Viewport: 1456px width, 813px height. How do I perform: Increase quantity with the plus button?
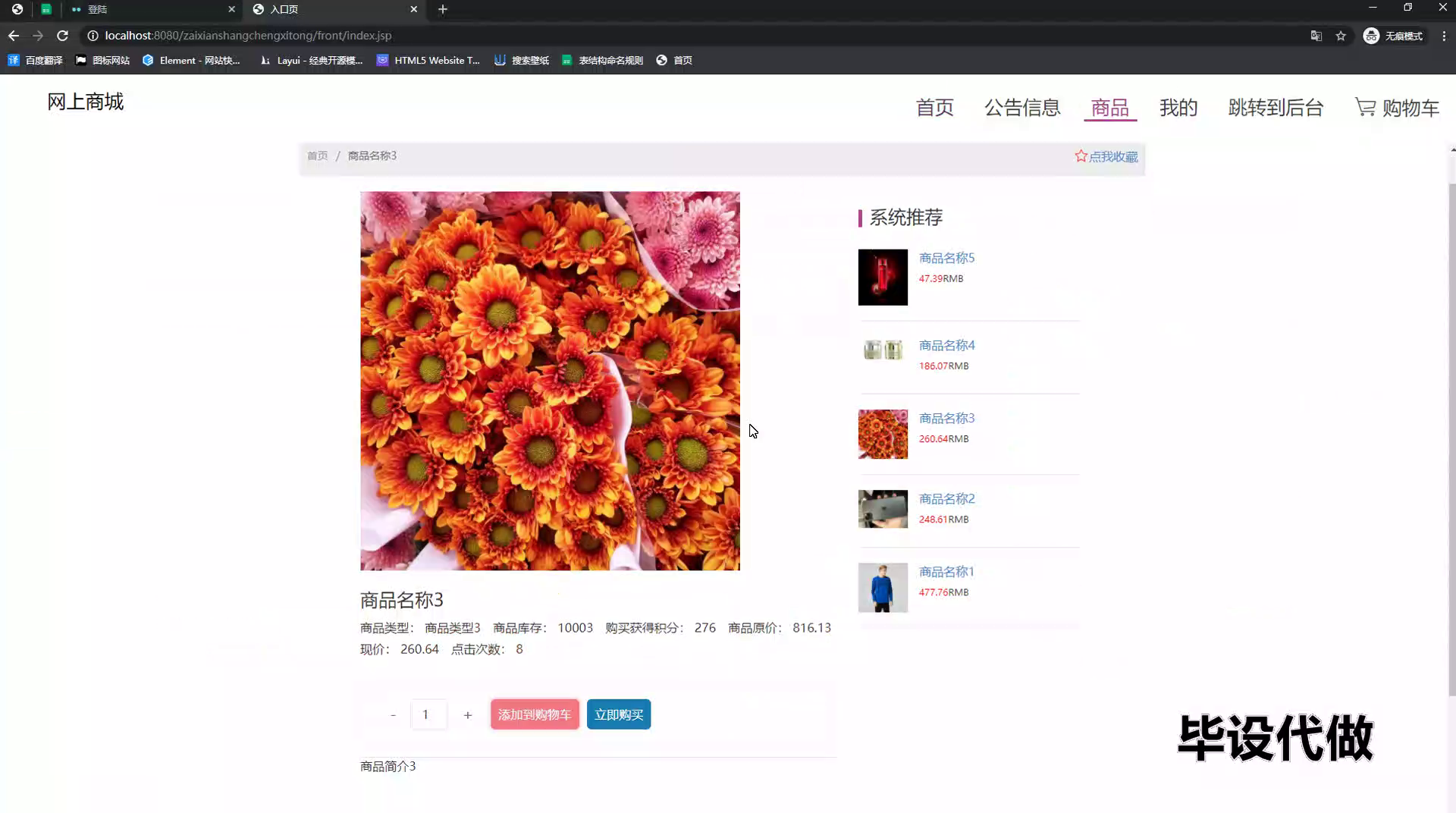pyautogui.click(x=468, y=714)
